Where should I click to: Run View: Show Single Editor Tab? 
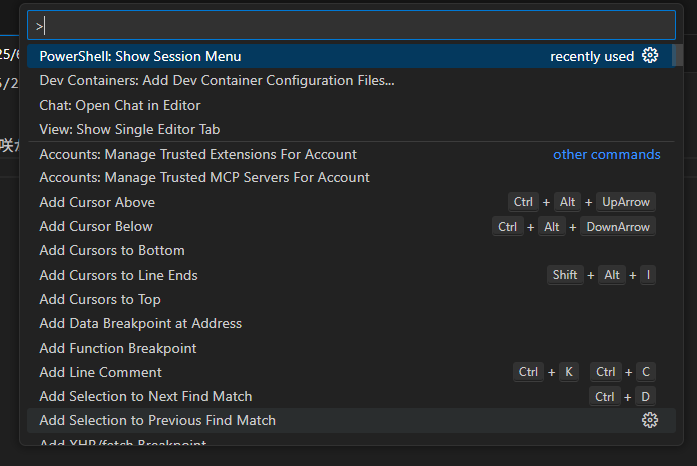pos(130,129)
